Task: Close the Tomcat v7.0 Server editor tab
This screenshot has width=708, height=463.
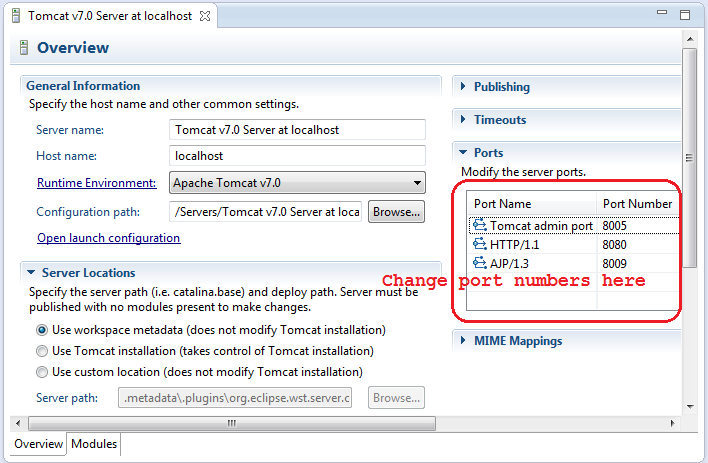Action: tap(205, 16)
